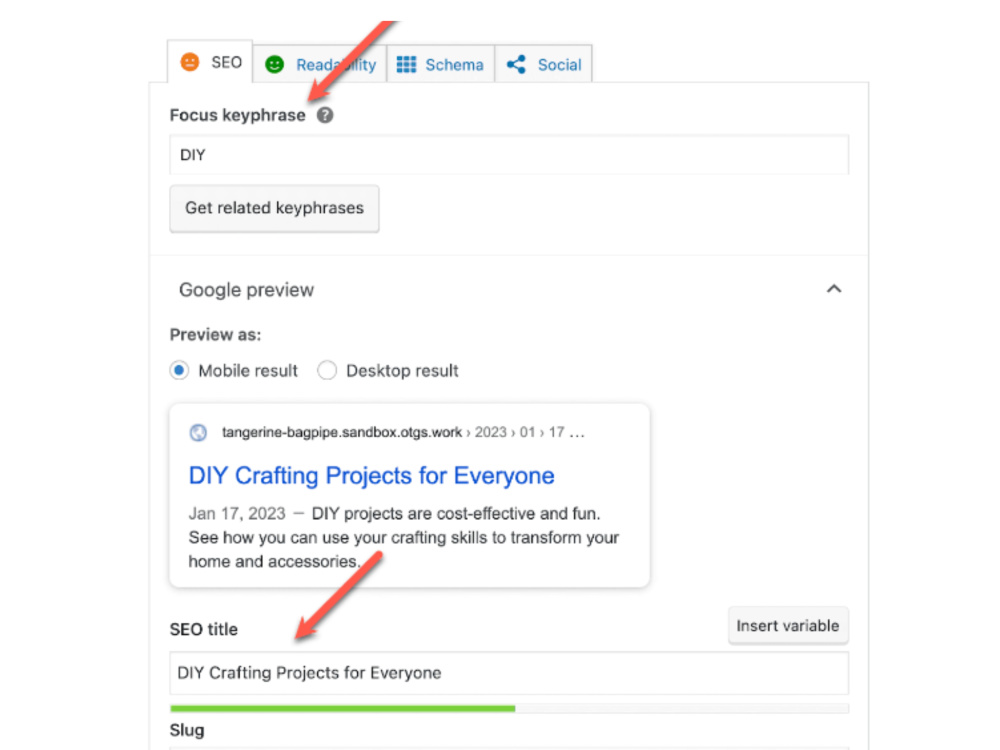Click Get related keyphrases button
Screen dimensions: 1000x750
pyautogui.click(x=274, y=209)
